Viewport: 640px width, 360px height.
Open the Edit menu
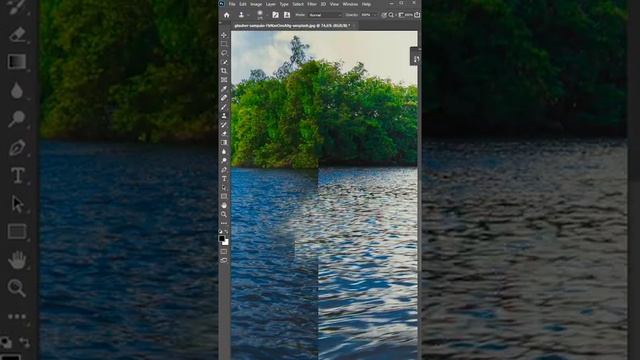[243, 4]
